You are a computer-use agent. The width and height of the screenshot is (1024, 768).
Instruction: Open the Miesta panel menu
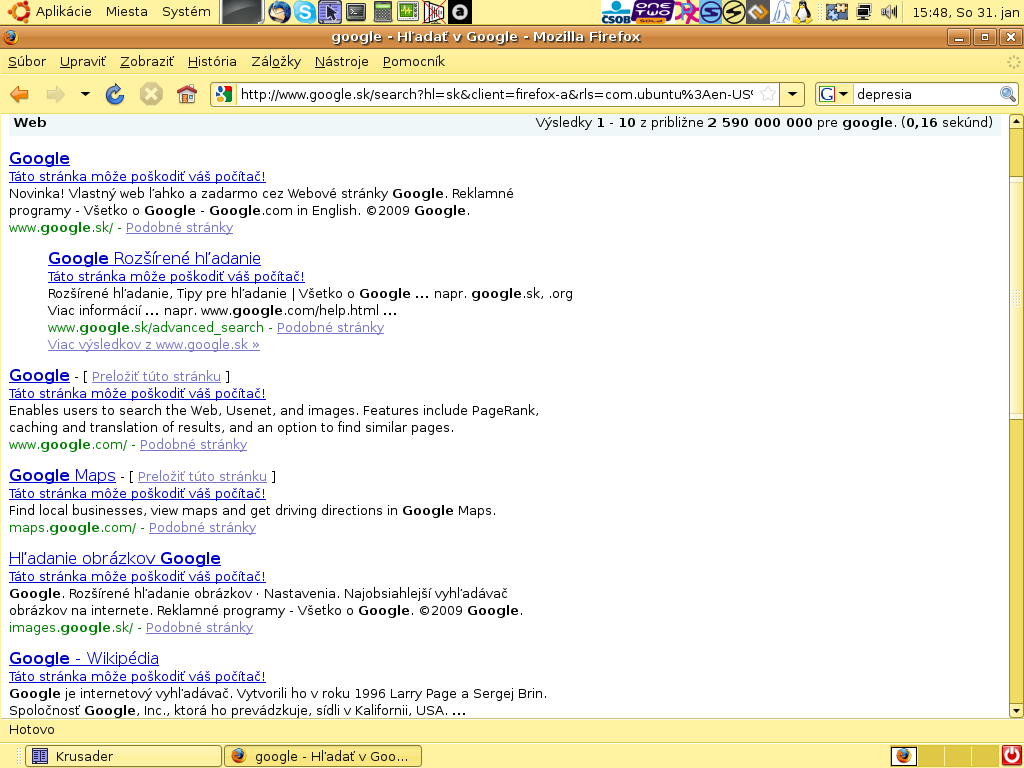click(127, 12)
